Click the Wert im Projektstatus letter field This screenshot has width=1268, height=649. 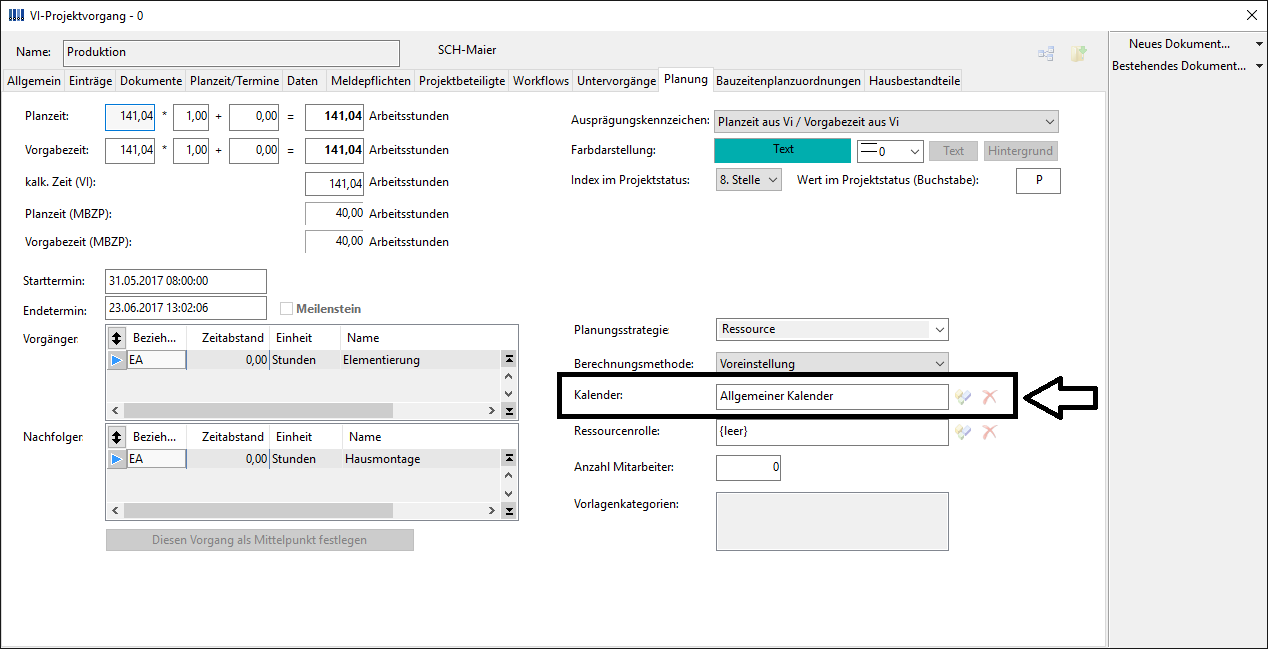pyautogui.click(x=1038, y=181)
